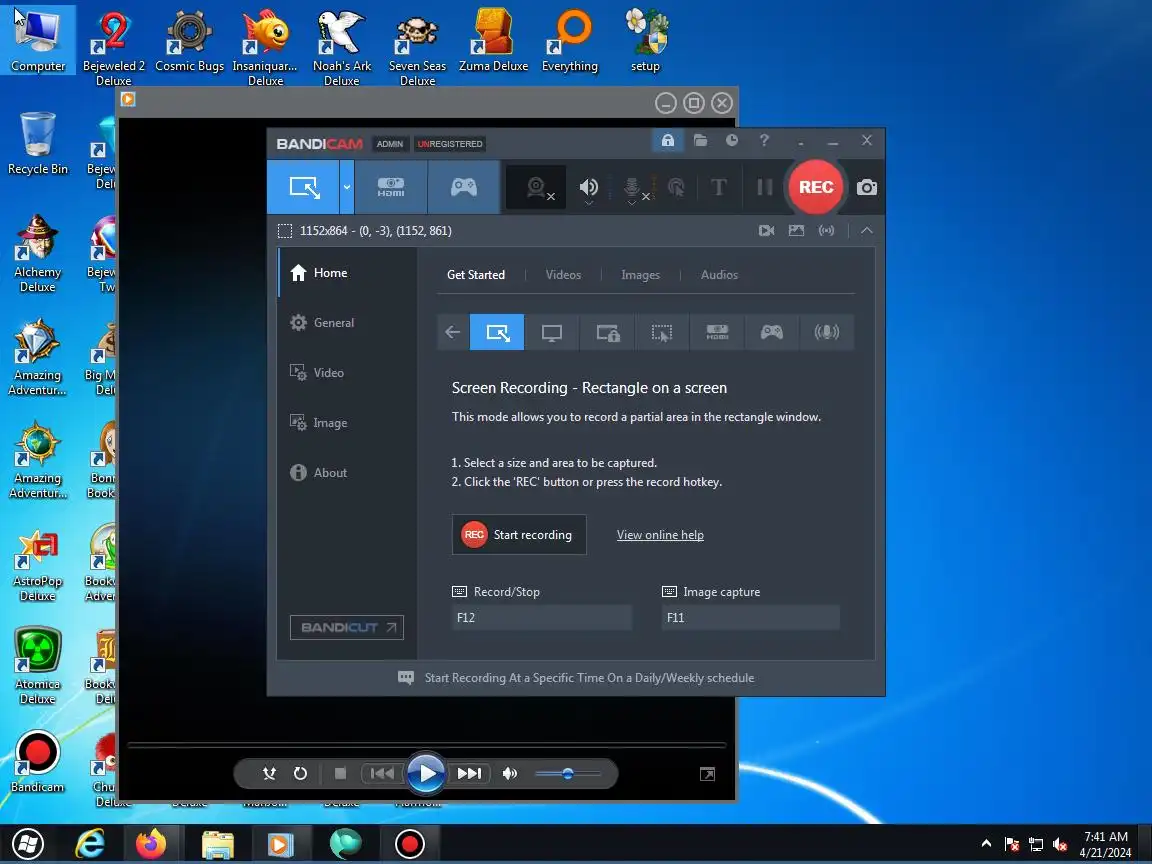Switch to Images tab

(x=641, y=275)
